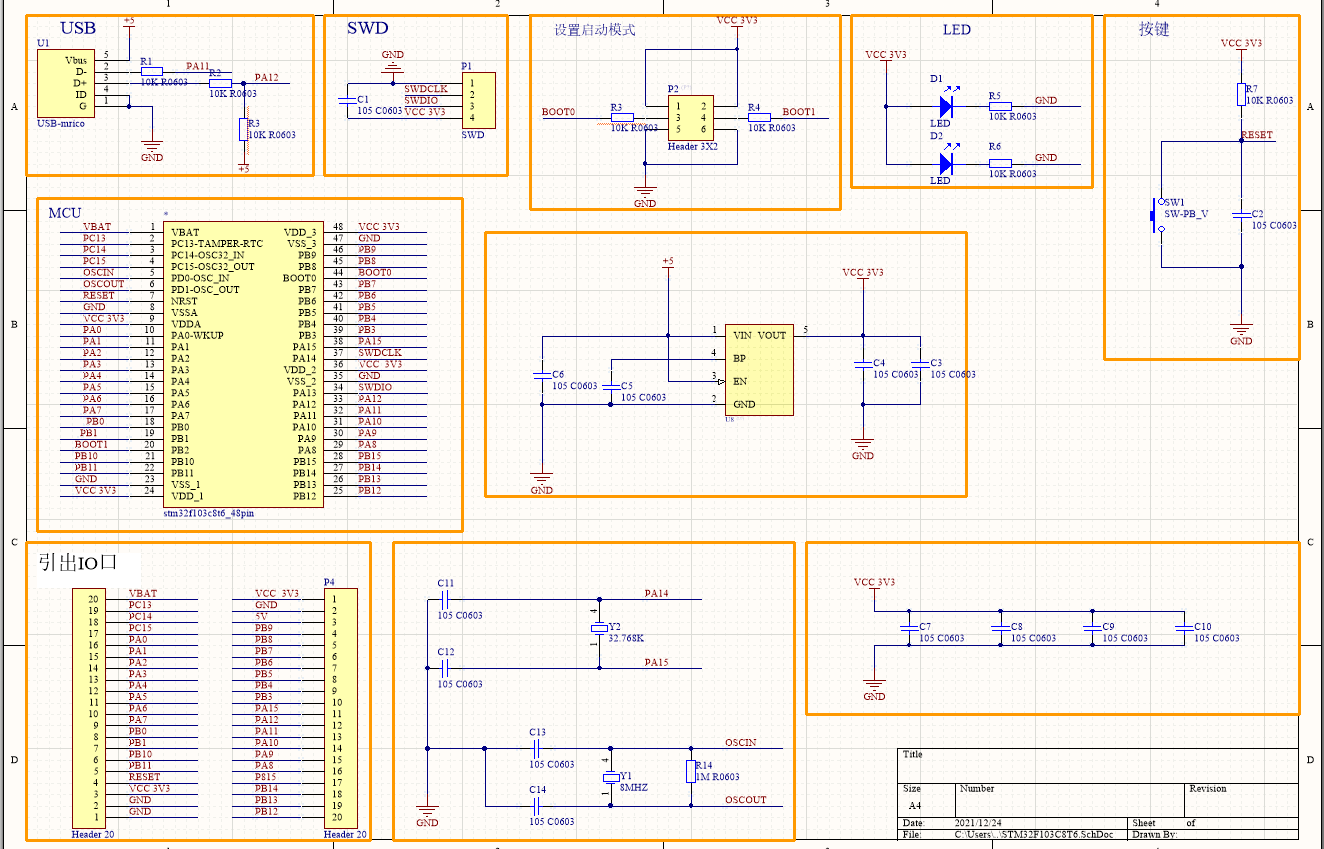Viewport: 1324px width, 849px height.
Task: Select capacitor C13 on the OSCIN line
Action: pos(537,747)
